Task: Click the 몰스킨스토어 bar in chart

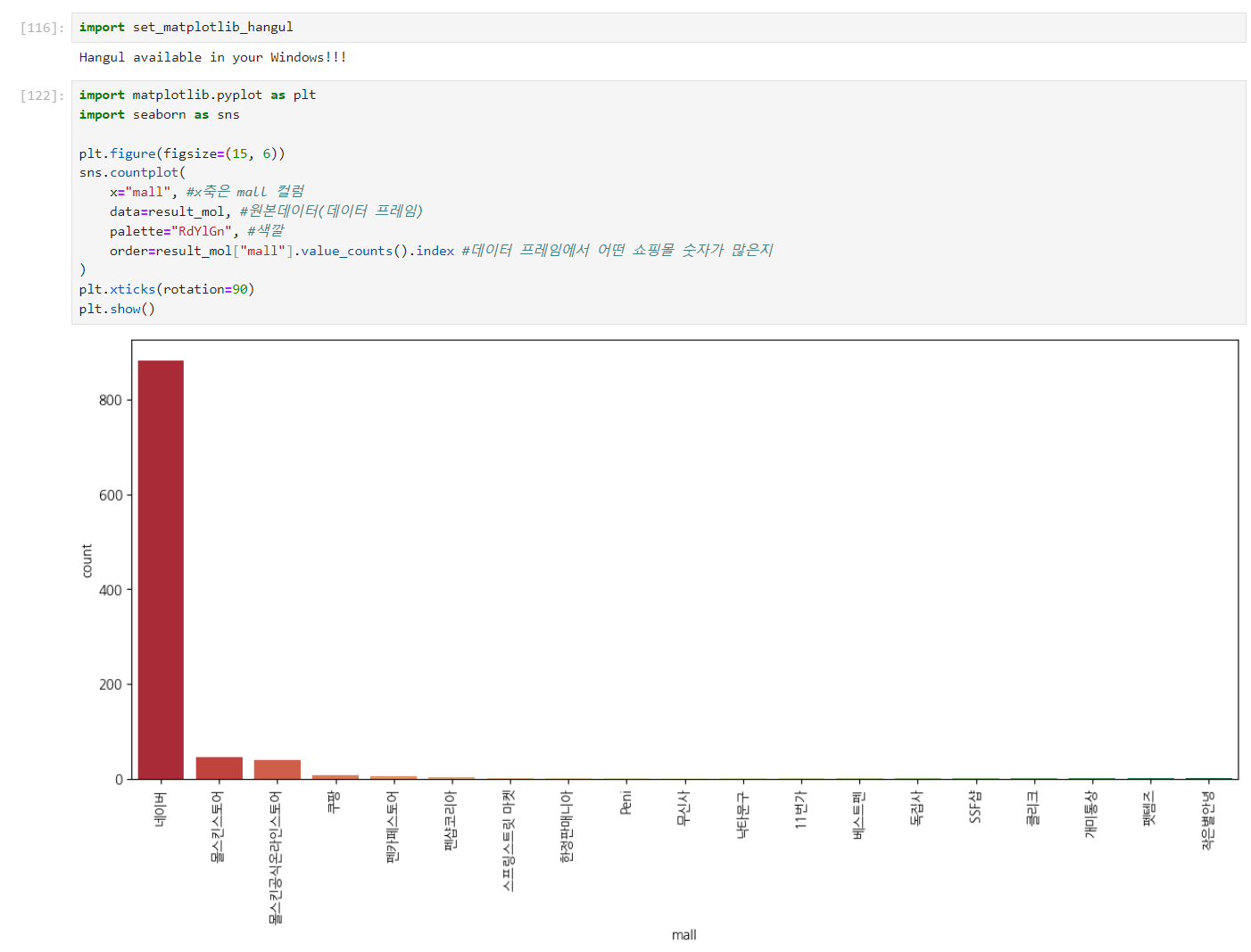Action: (x=219, y=768)
